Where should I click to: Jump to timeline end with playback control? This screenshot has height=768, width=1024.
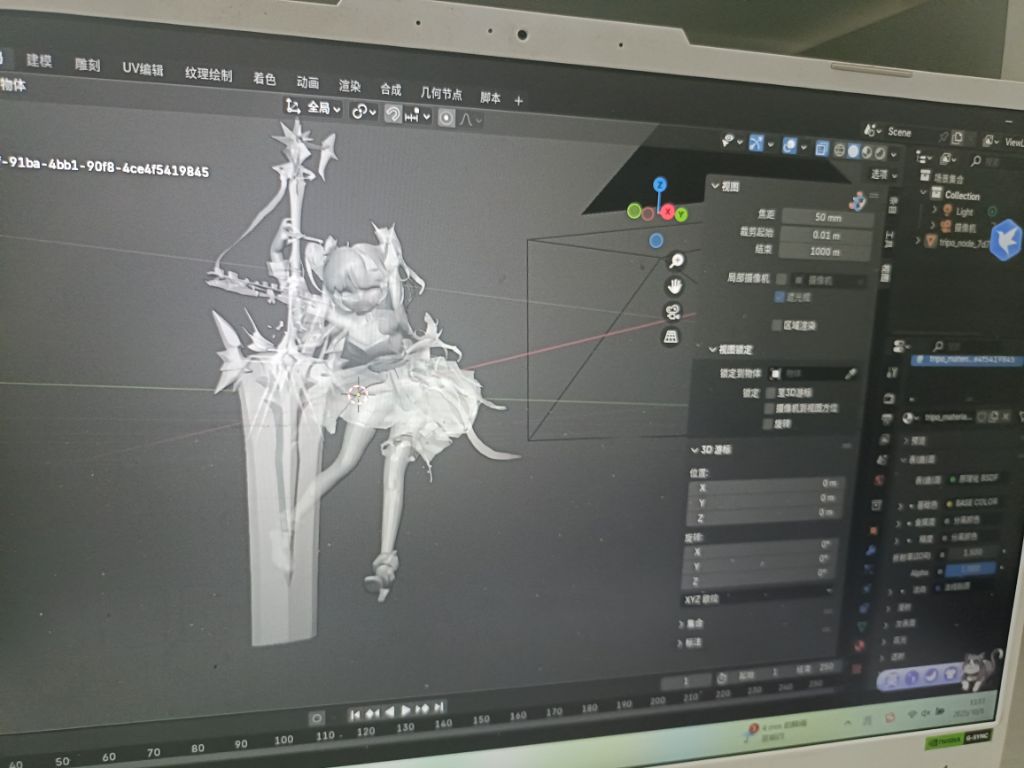click(x=439, y=707)
